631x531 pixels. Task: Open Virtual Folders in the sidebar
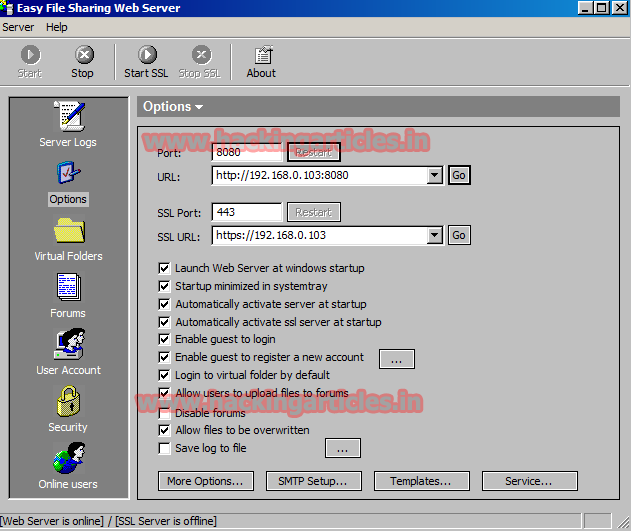[68, 239]
